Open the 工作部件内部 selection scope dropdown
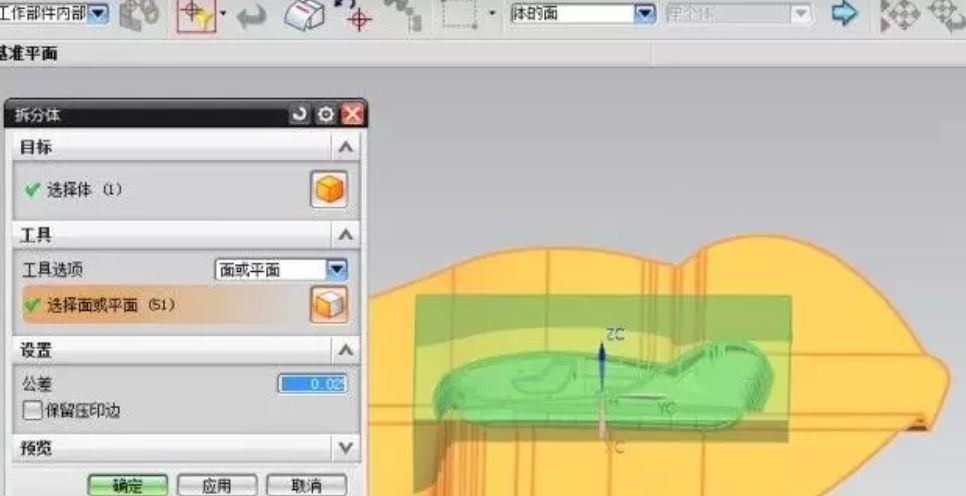966x496 pixels. point(99,14)
